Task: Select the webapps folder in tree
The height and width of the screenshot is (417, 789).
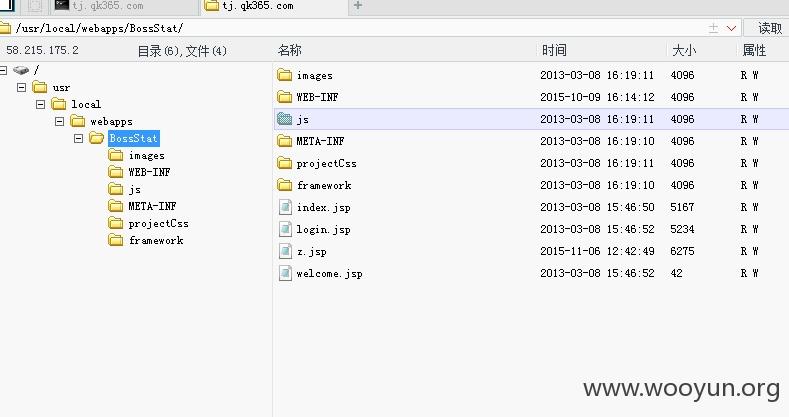Action: click(x=111, y=122)
